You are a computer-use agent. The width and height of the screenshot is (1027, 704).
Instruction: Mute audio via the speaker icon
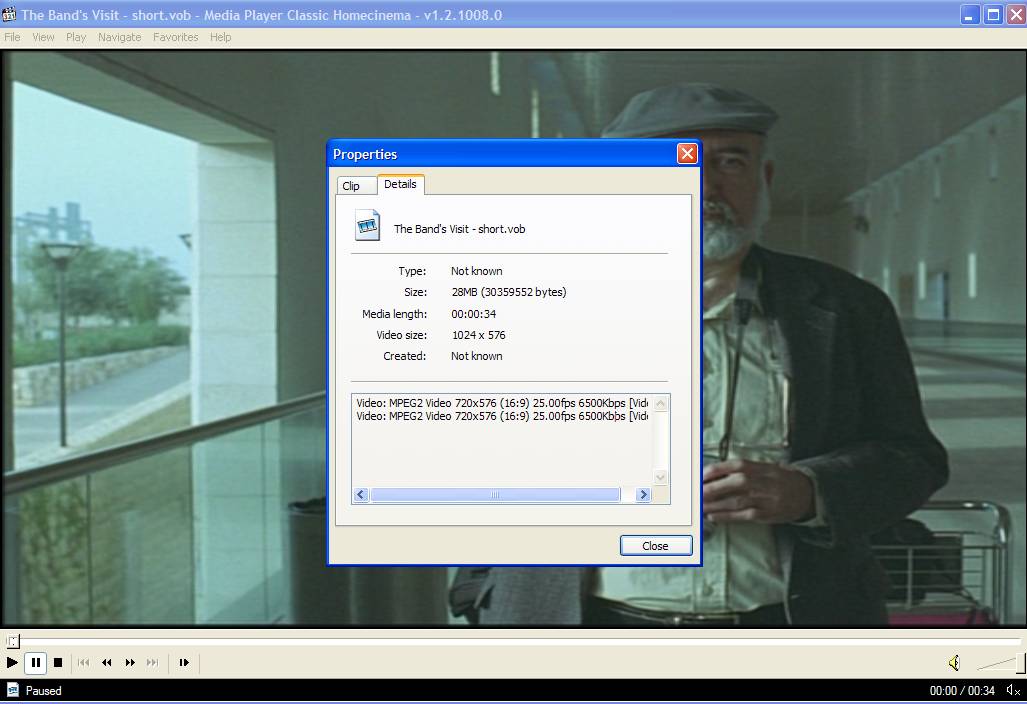click(x=954, y=663)
